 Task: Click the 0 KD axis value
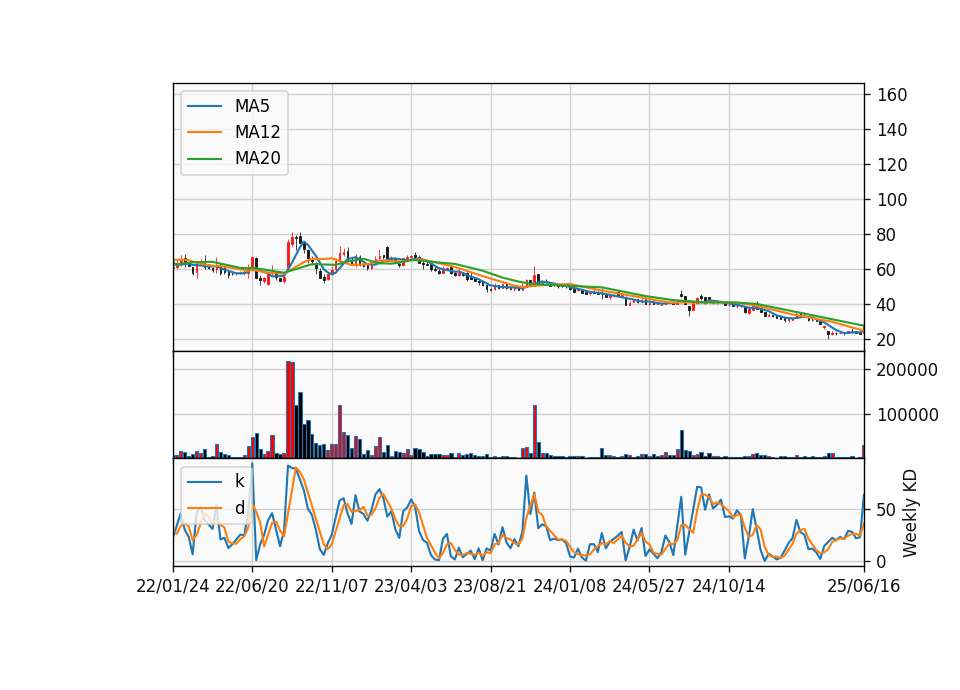pyautogui.click(x=882, y=561)
